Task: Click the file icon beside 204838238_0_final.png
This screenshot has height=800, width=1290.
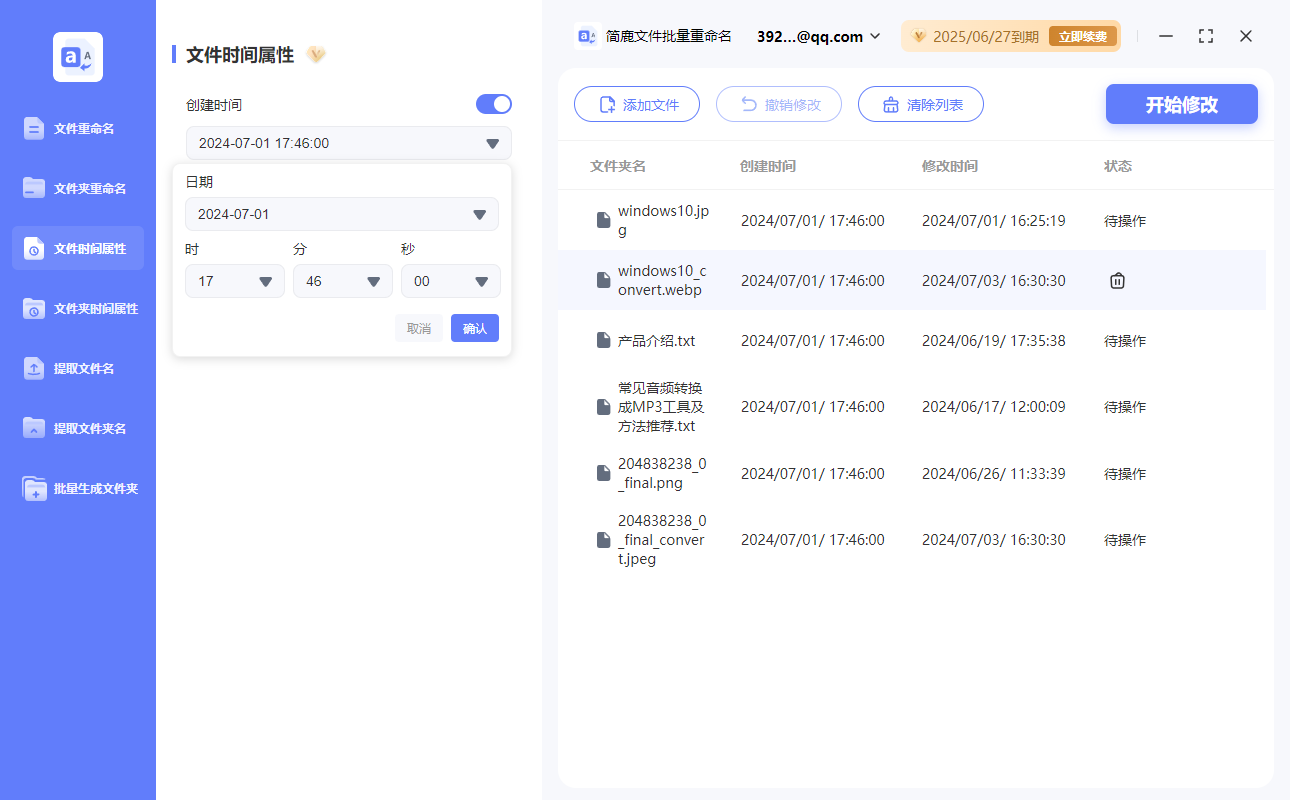Action: [603, 474]
